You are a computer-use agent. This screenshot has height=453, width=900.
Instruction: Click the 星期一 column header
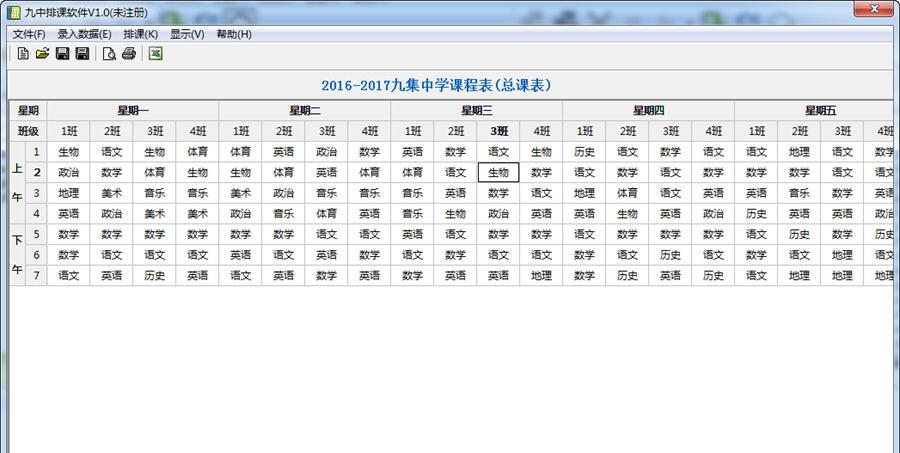(133, 111)
